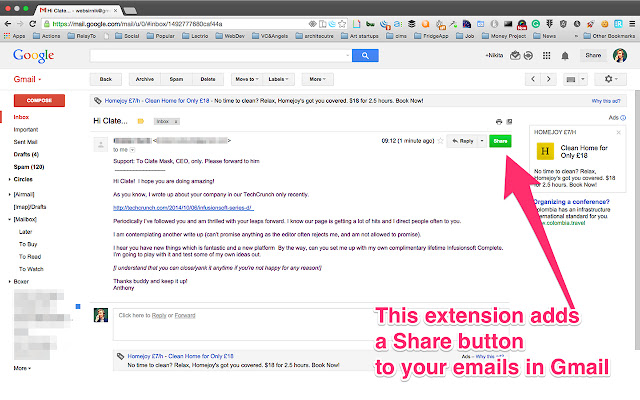Open the Other Bookmarks folder
This screenshot has width=640, height=400.
point(609,36)
